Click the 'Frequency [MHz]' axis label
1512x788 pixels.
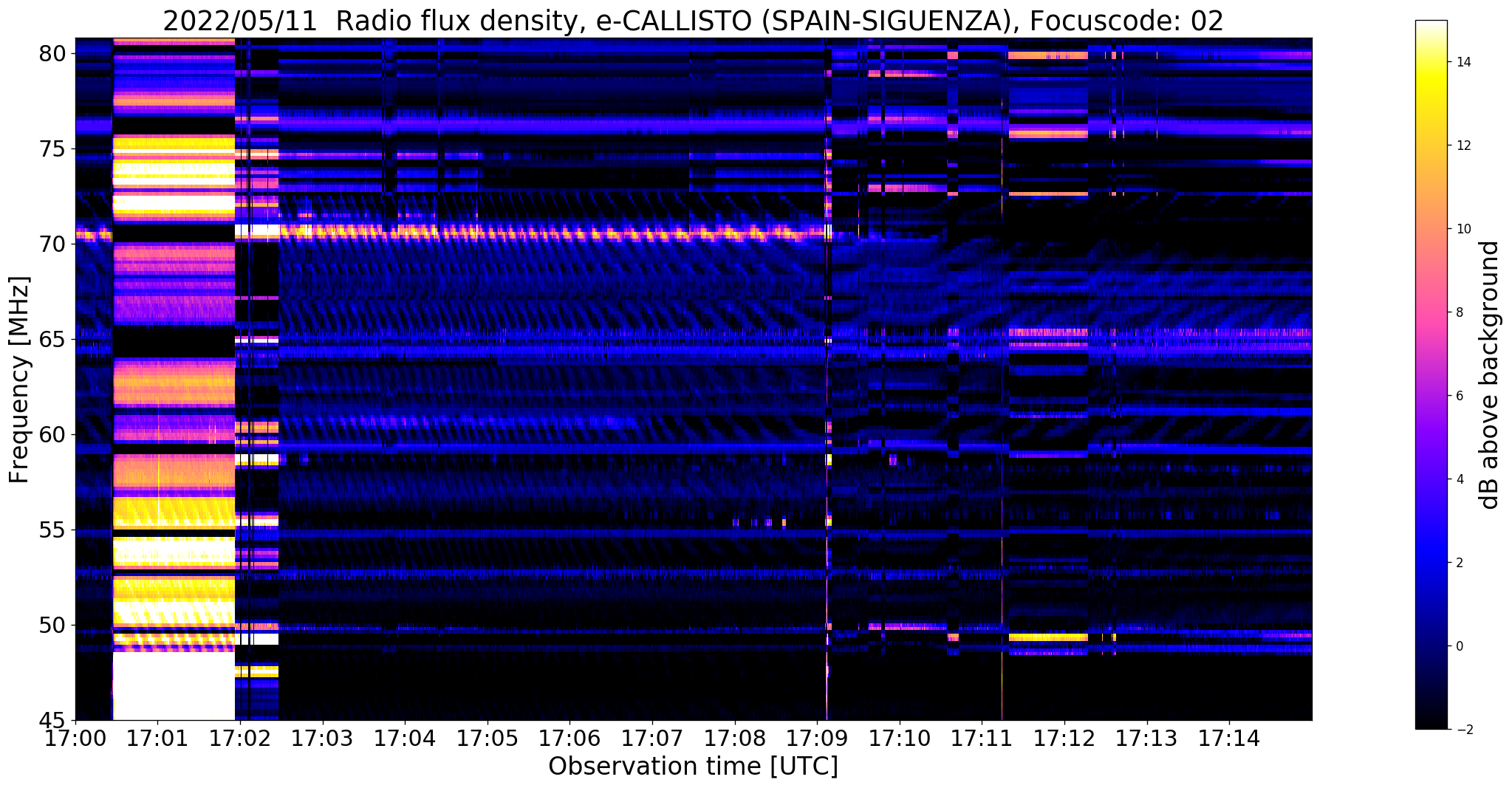coord(19,380)
